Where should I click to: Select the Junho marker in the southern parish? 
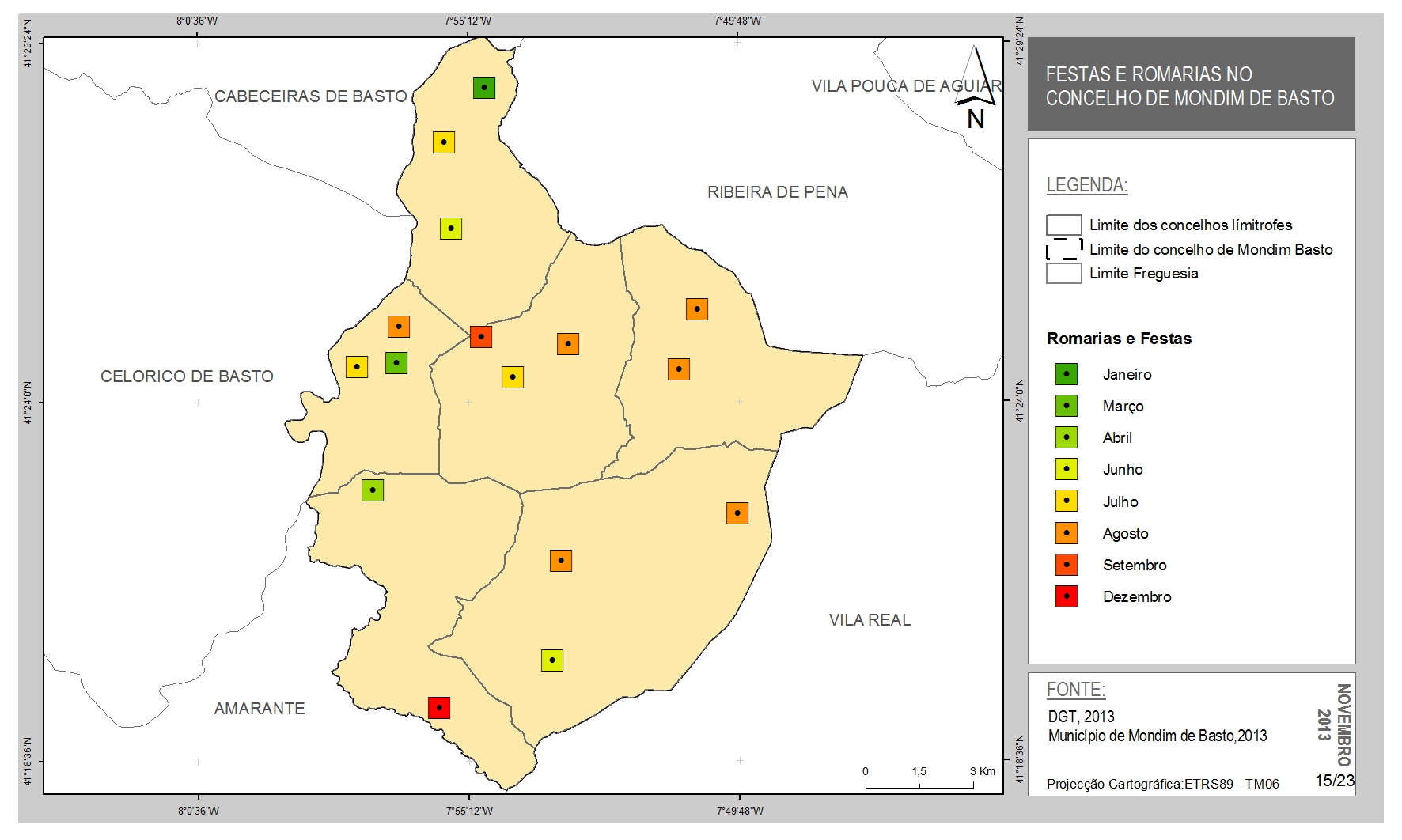552,660
